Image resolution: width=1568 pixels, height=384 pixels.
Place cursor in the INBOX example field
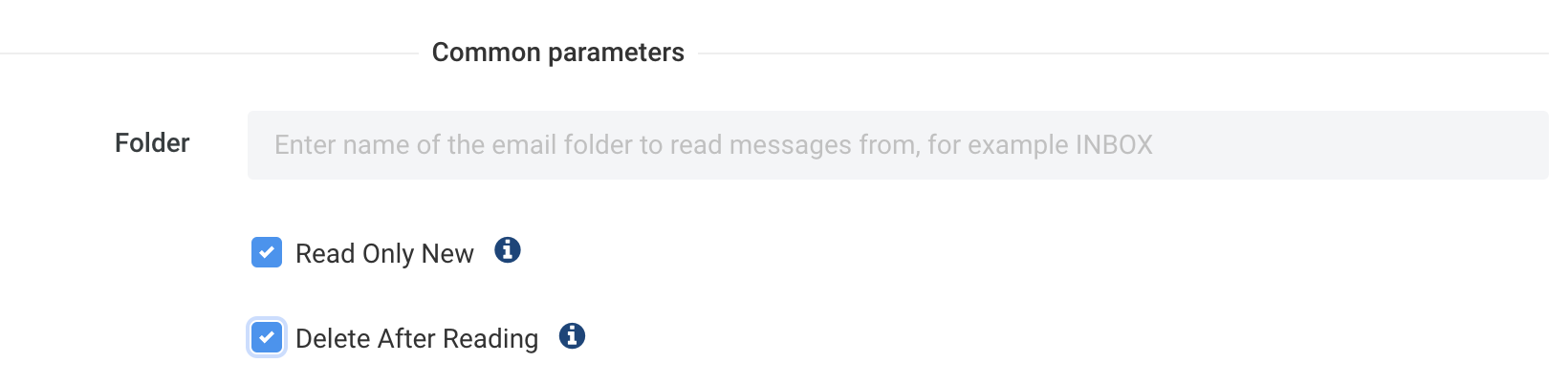coord(898,145)
